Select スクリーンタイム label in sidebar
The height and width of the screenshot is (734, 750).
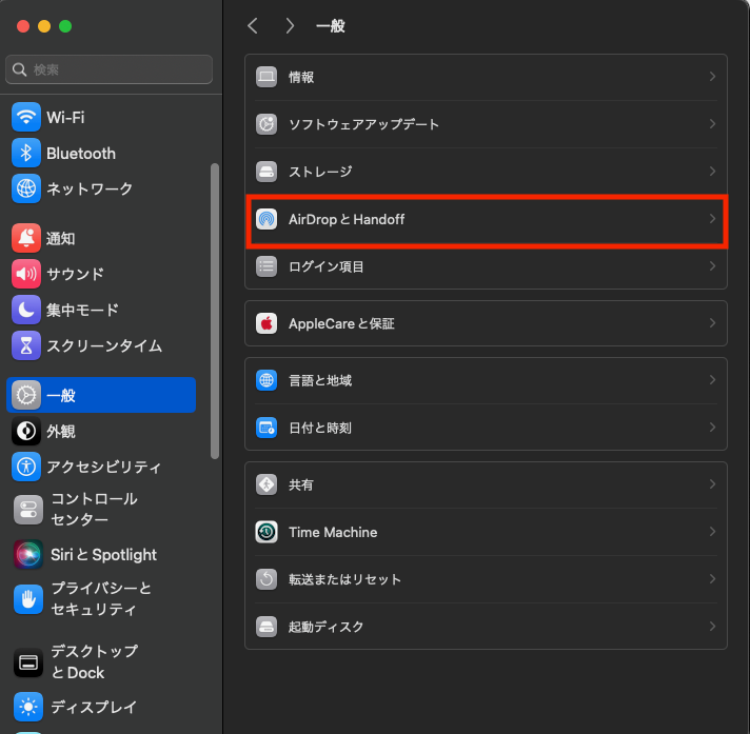click(104, 346)
